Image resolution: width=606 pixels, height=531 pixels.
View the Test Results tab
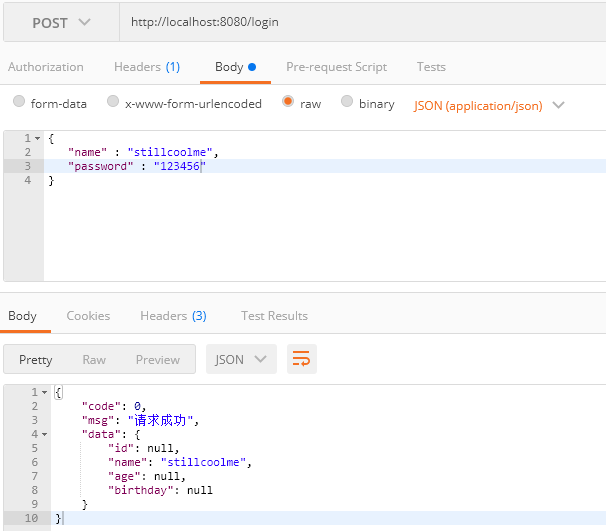(274, 316)
